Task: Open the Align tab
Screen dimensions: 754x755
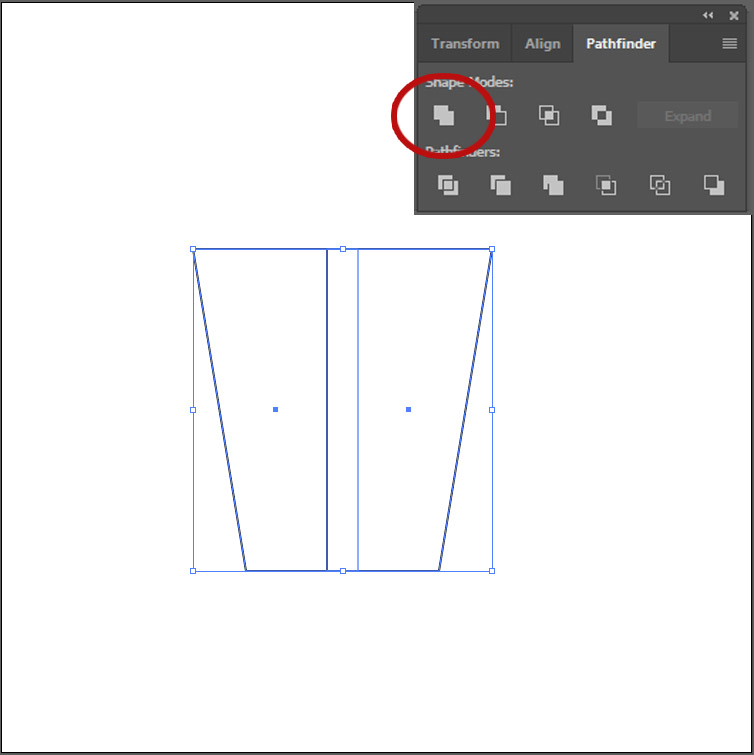Action: click(543, 44)
